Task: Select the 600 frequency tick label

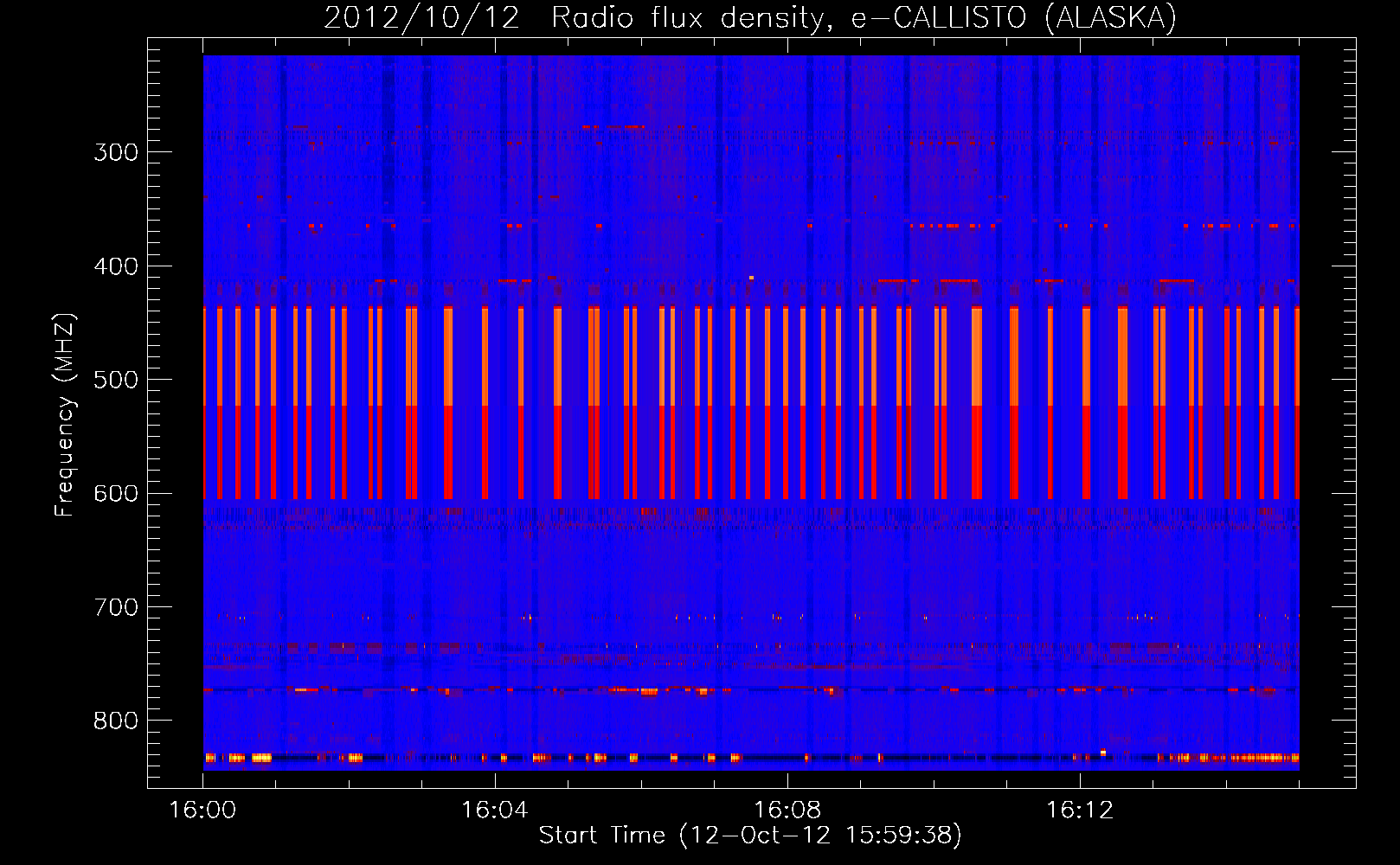Action: click(116, 494)
